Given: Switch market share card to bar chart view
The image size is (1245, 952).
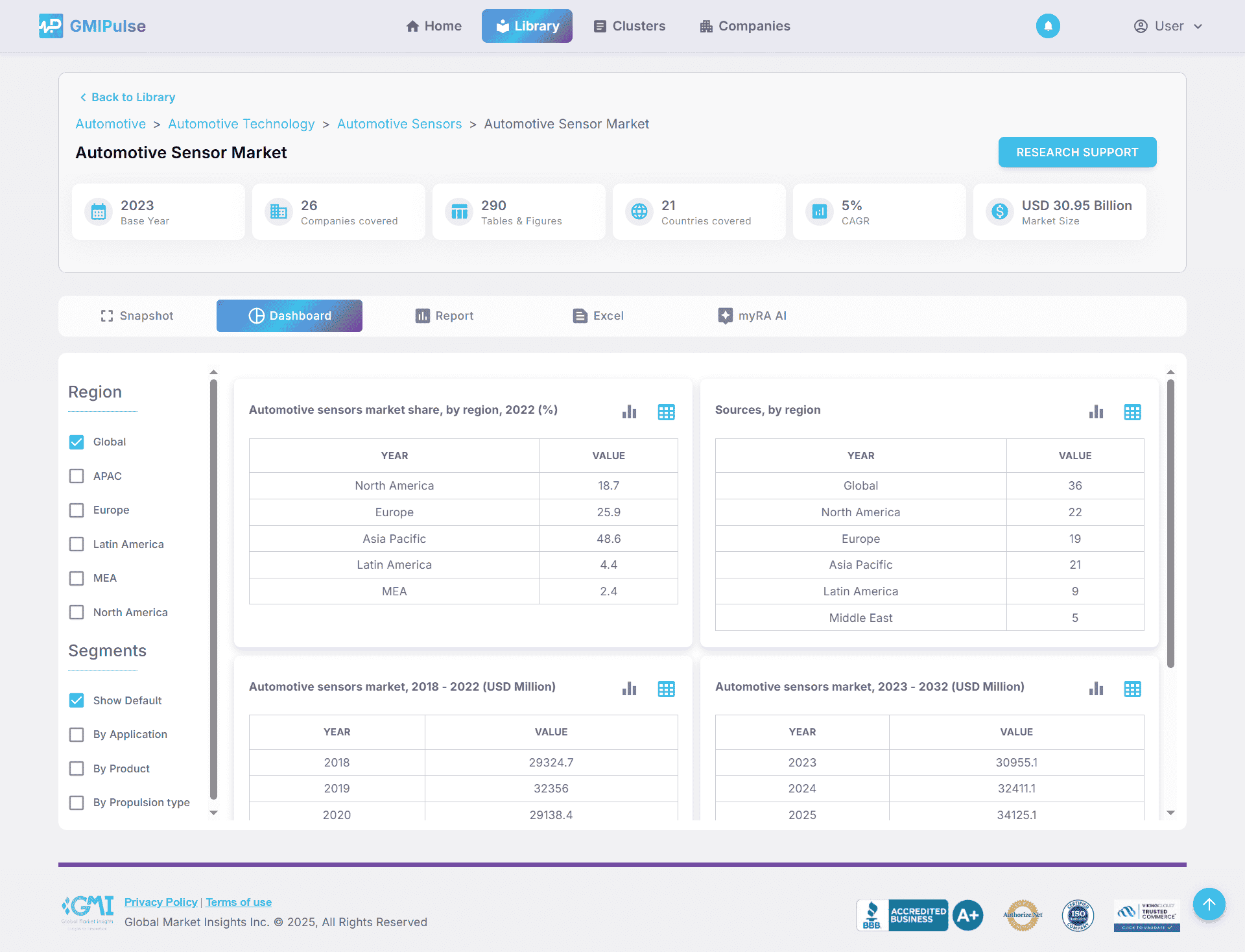Looking at the screenshot, I should 629,412.
